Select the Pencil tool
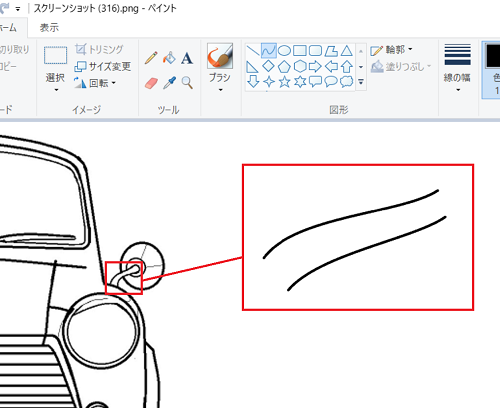Image resolution: width=500 pixels, height=408 pixels. point(151,58)
